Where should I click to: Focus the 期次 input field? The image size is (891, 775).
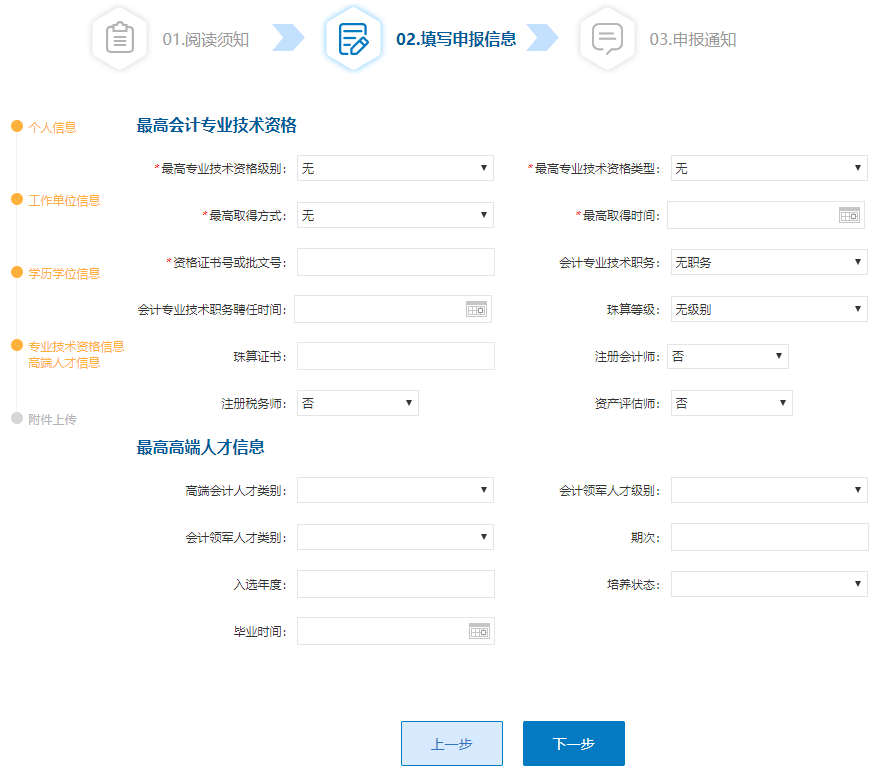769,537
